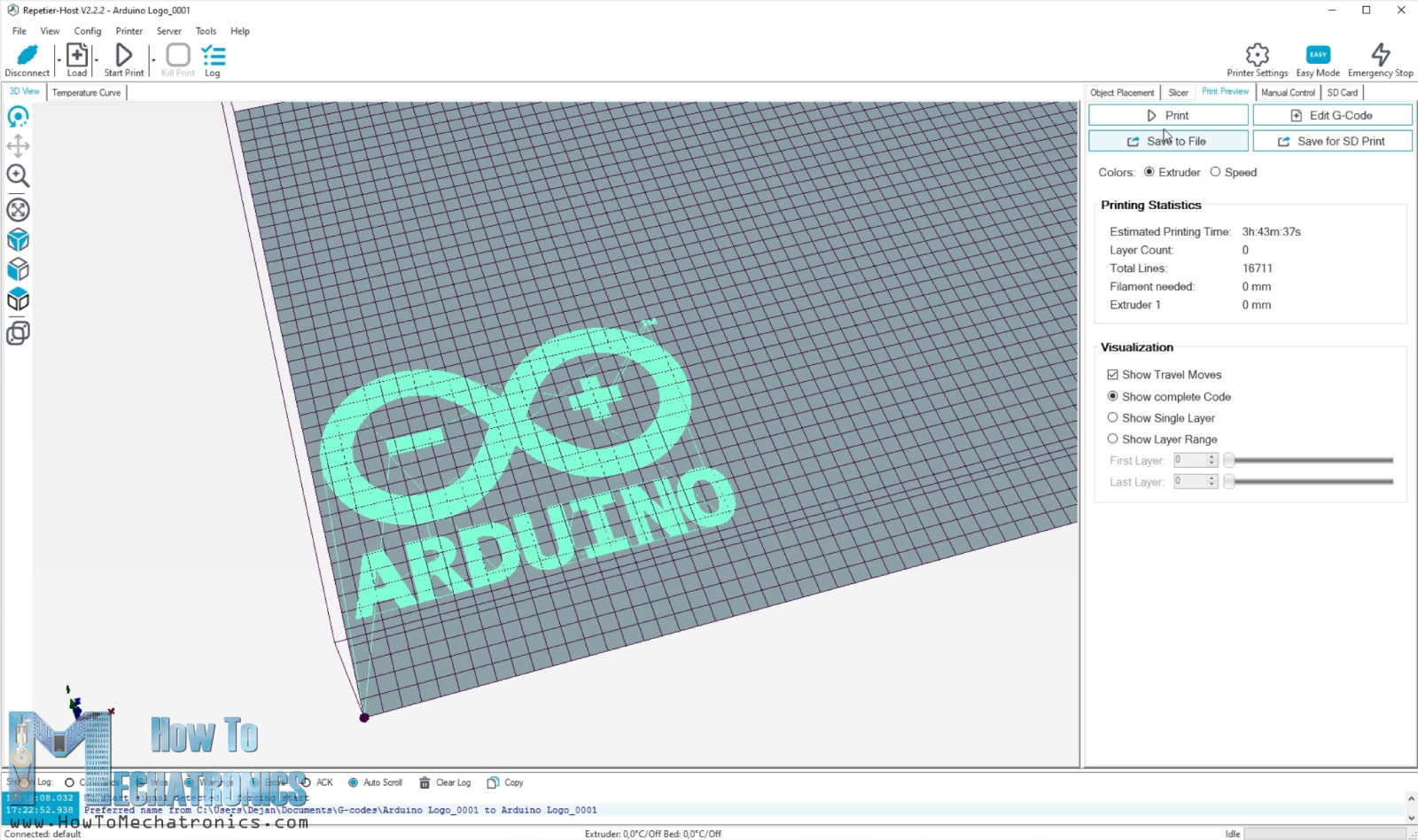Screen dimensions: 1418x840
Task: Enable Show Layer Range mode
Action: (1113, 439)
